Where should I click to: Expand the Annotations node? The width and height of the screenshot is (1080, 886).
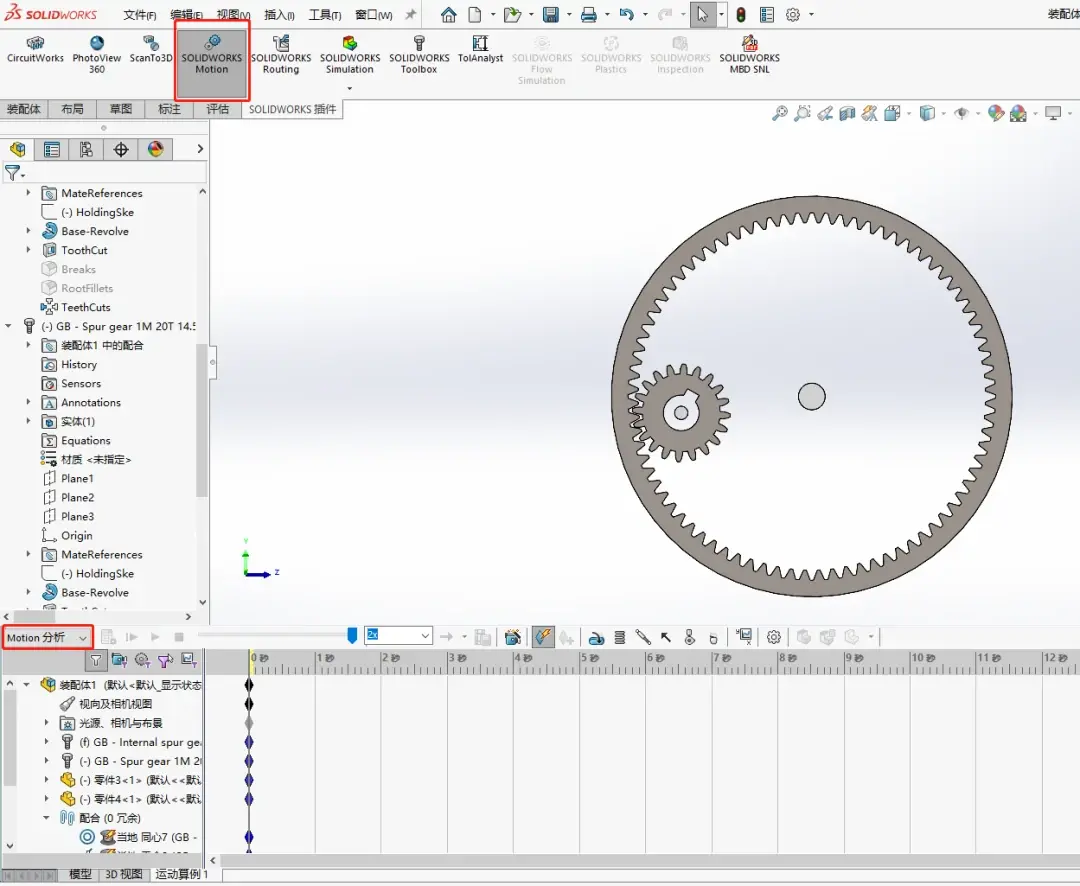28,402
